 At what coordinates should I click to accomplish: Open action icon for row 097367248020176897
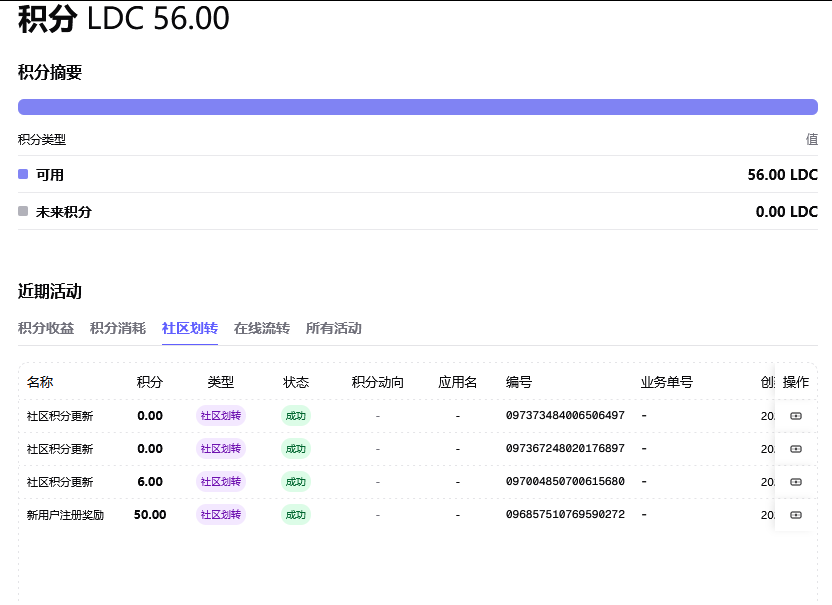[x=795, y=449]
